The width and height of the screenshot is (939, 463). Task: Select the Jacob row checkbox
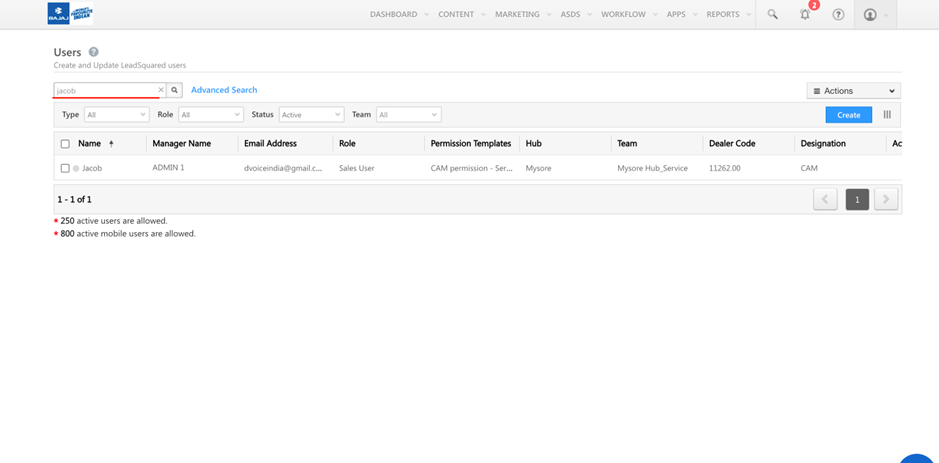pos(65,168)
